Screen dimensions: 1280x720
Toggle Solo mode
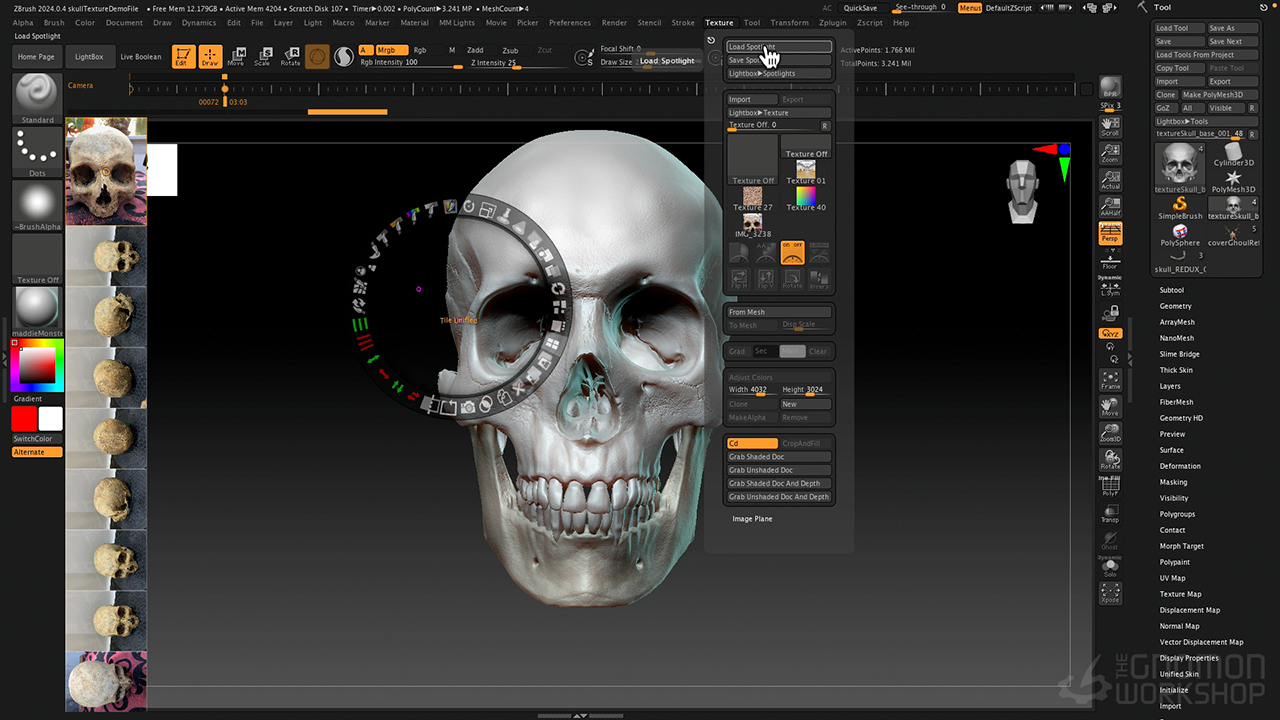(x=1110, y=567)
